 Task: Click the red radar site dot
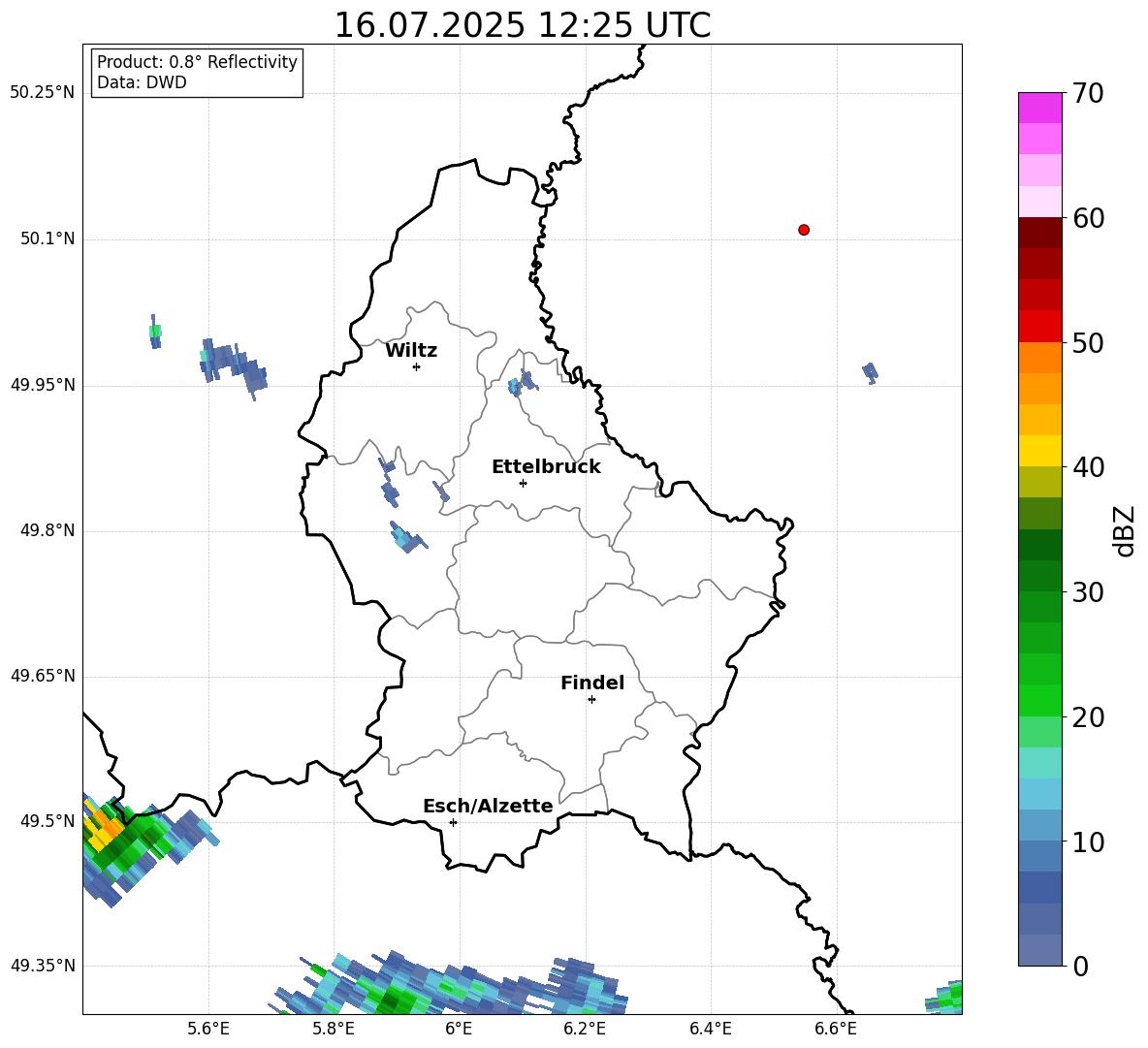click(x=804, y=230)
